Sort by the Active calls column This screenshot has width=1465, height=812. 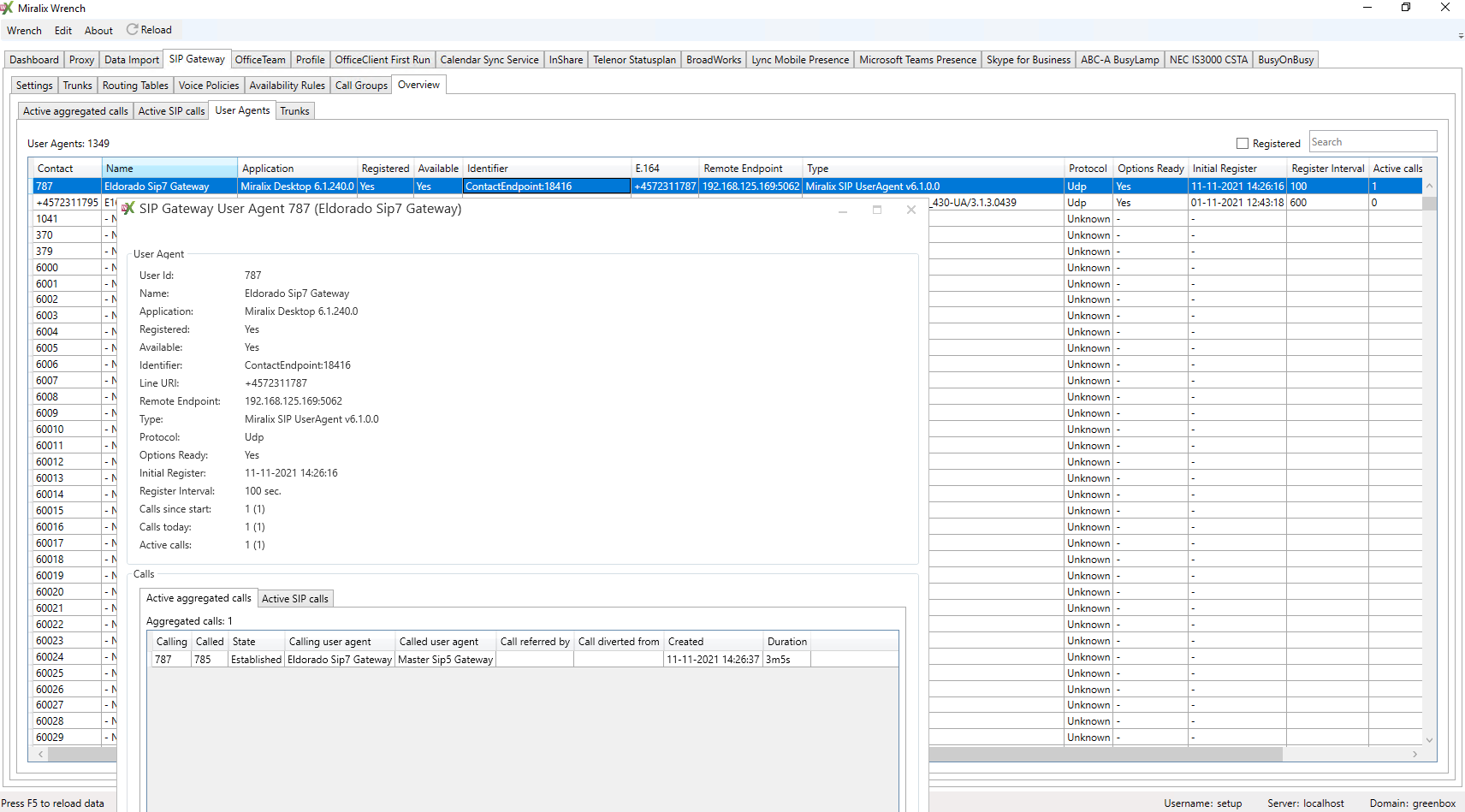coord(1396,169)
